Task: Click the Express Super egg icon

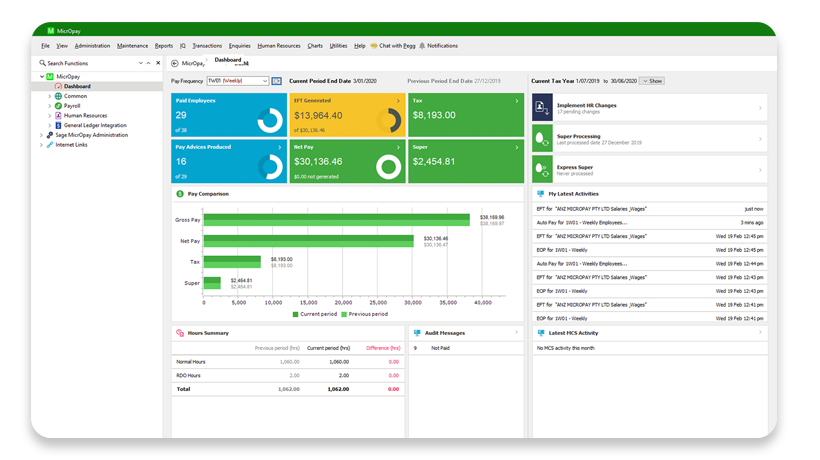Action: (x=542, y=170)
